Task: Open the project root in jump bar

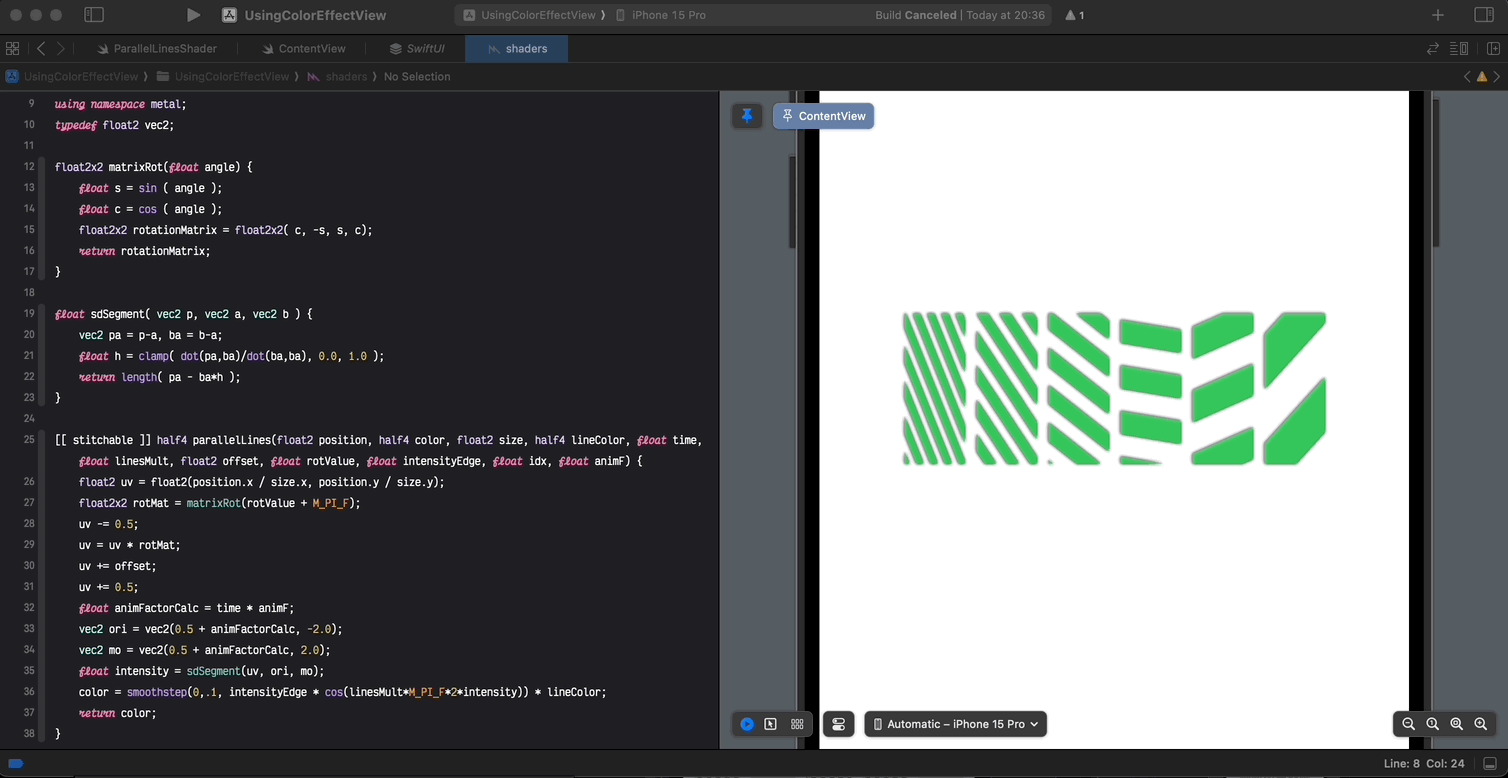Action: click(72, 76)
